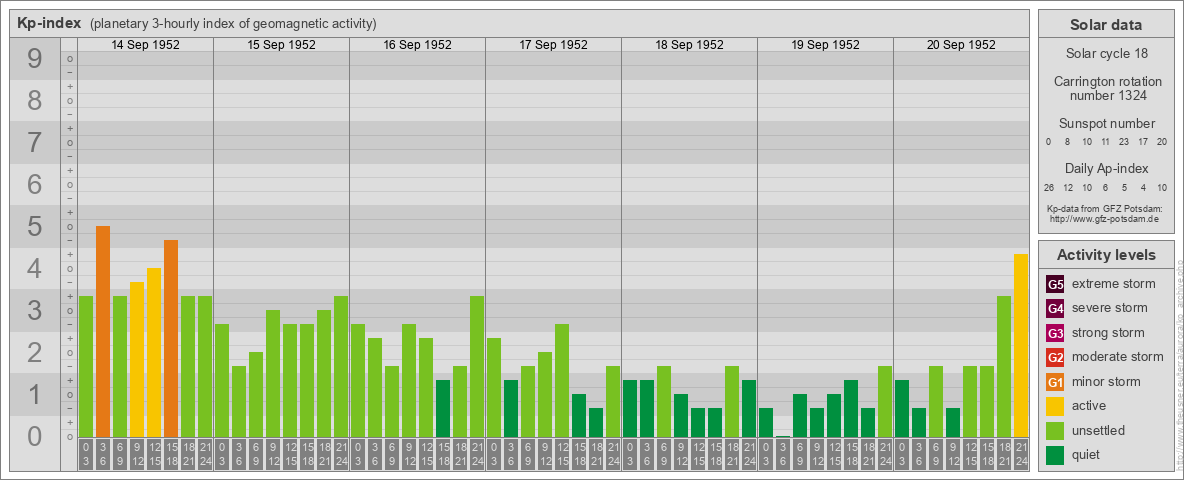Click the 'quiet' legend label

[1088, 454]
